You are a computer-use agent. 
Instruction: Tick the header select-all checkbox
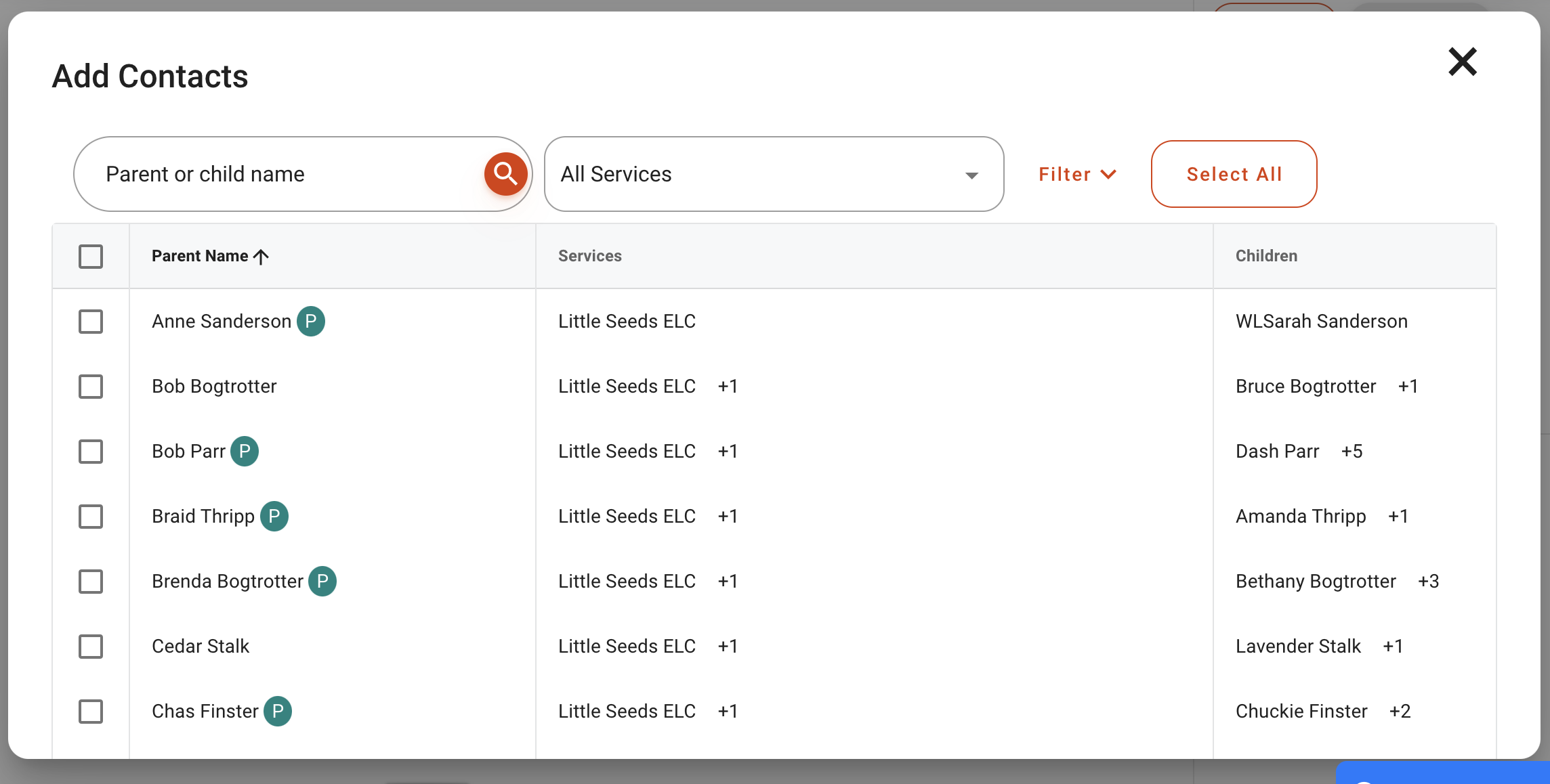tap(91, 257)
